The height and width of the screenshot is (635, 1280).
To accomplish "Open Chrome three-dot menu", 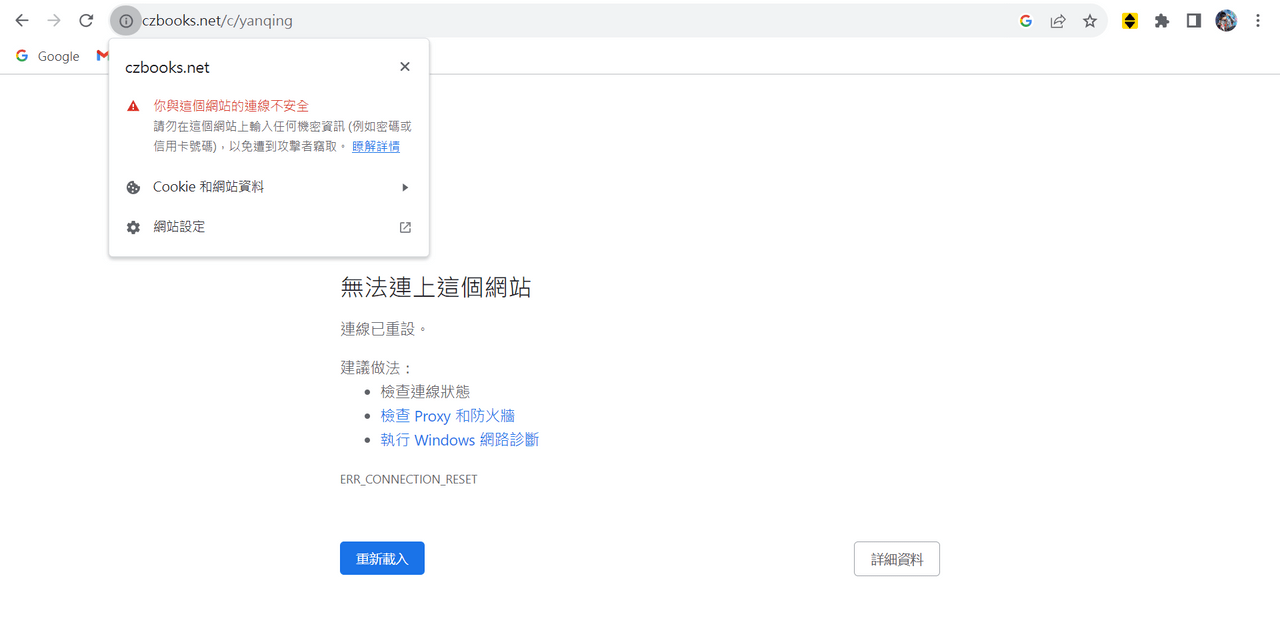I will pos(1258,20).
